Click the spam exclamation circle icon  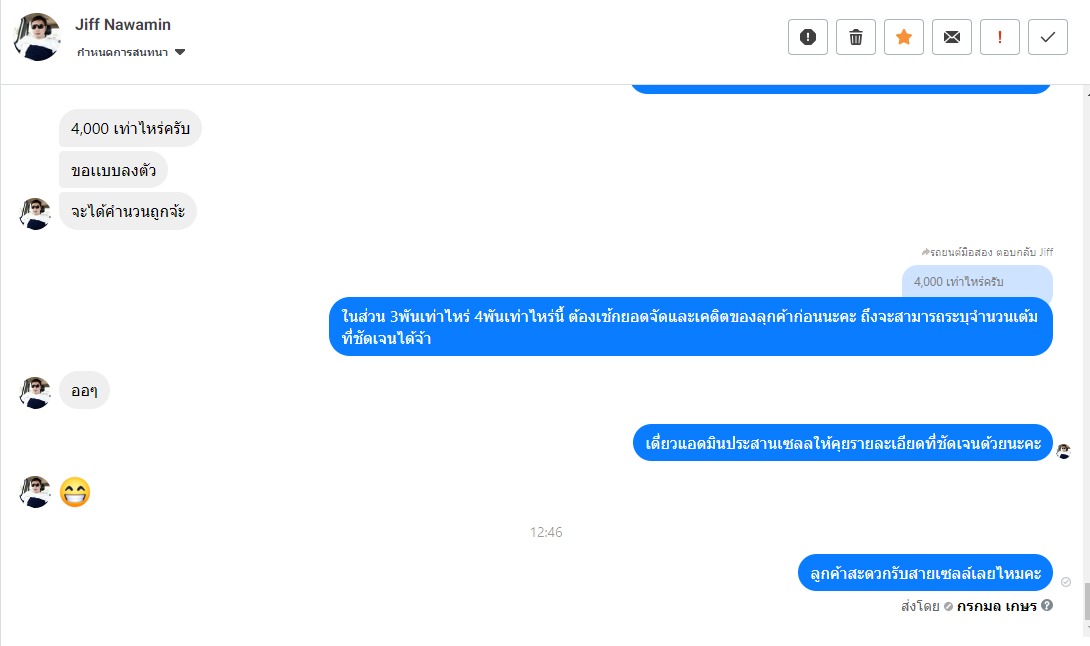[808, 37]
